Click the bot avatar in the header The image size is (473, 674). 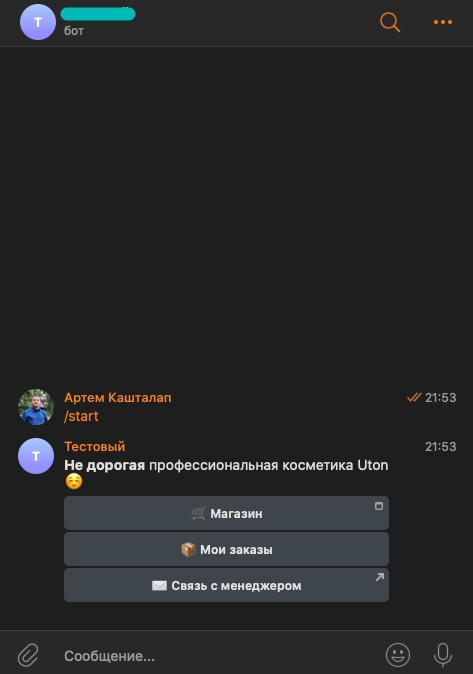click(x=38, y=22)
